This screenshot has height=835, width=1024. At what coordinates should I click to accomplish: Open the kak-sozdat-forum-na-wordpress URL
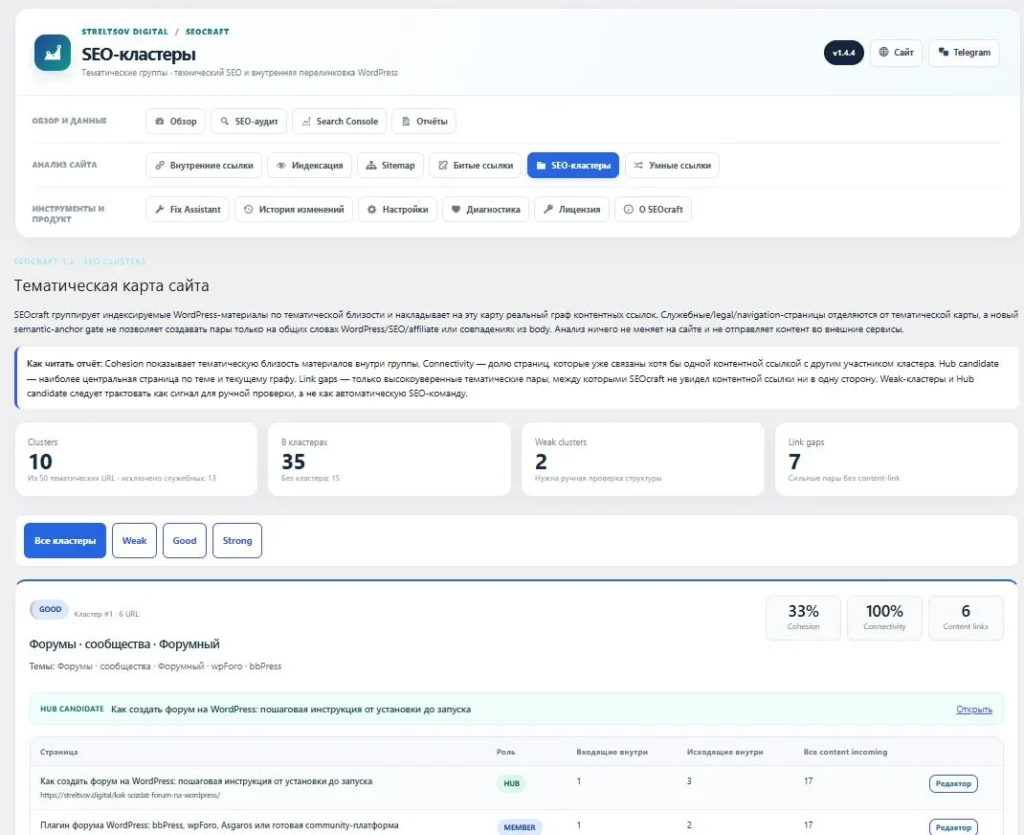click(x=130, y=795)
